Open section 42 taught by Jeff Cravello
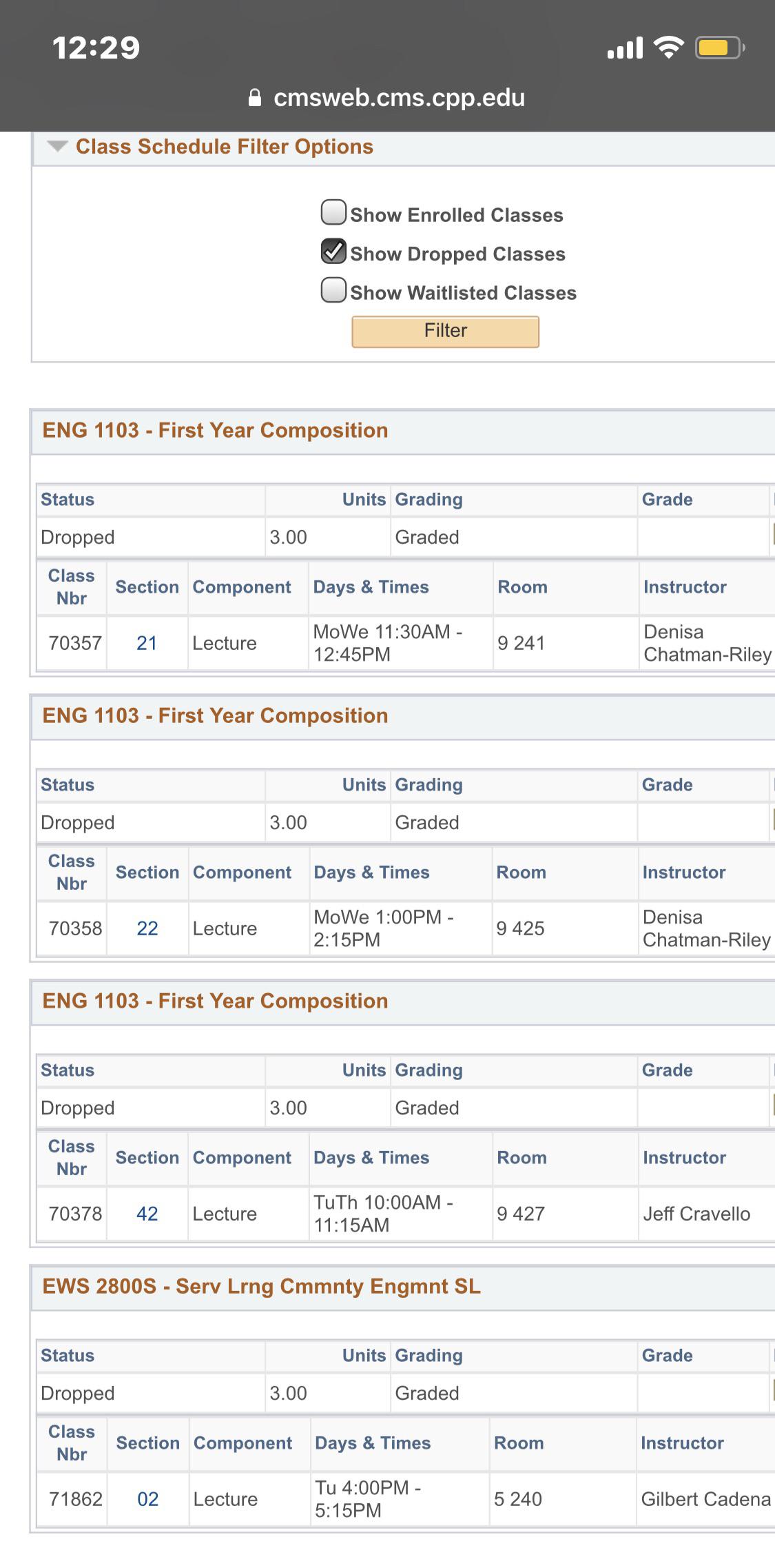The image size is (775, 1568). 146,1213
